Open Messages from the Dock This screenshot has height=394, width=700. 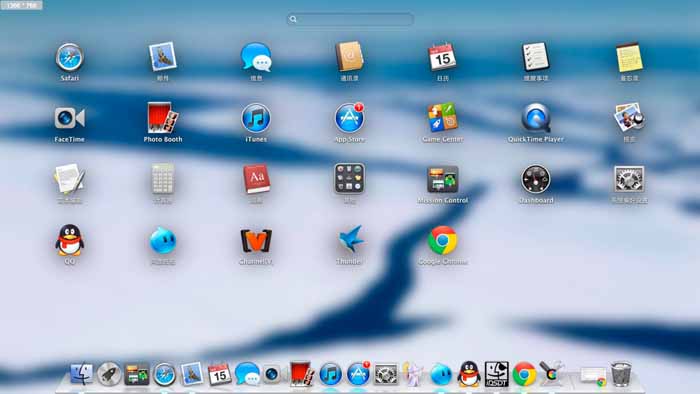click(247, 373)
